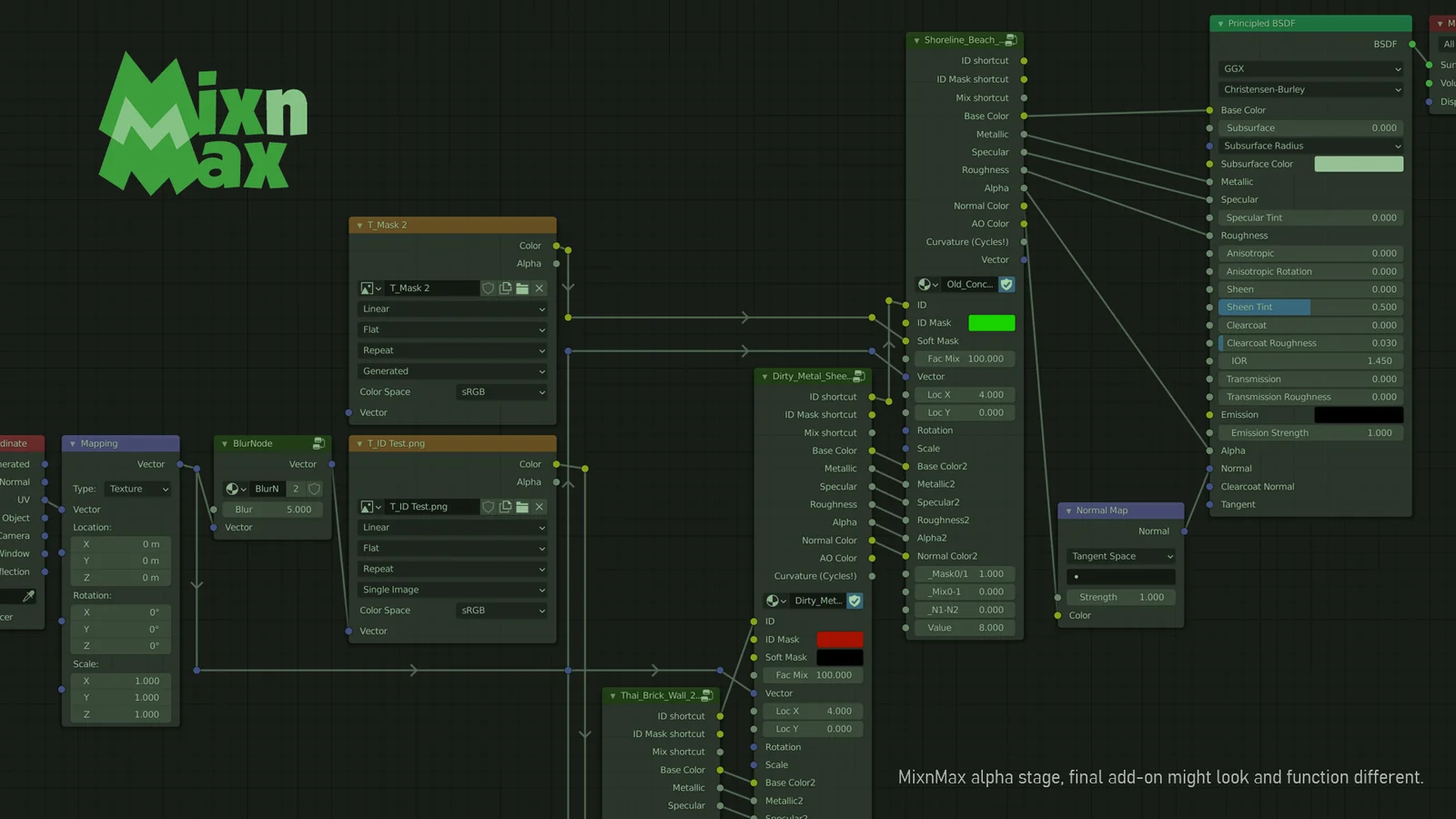Click the copy icon on BlurNode header
This screenshot has width=1456, height=819.
tap(318, 443)
